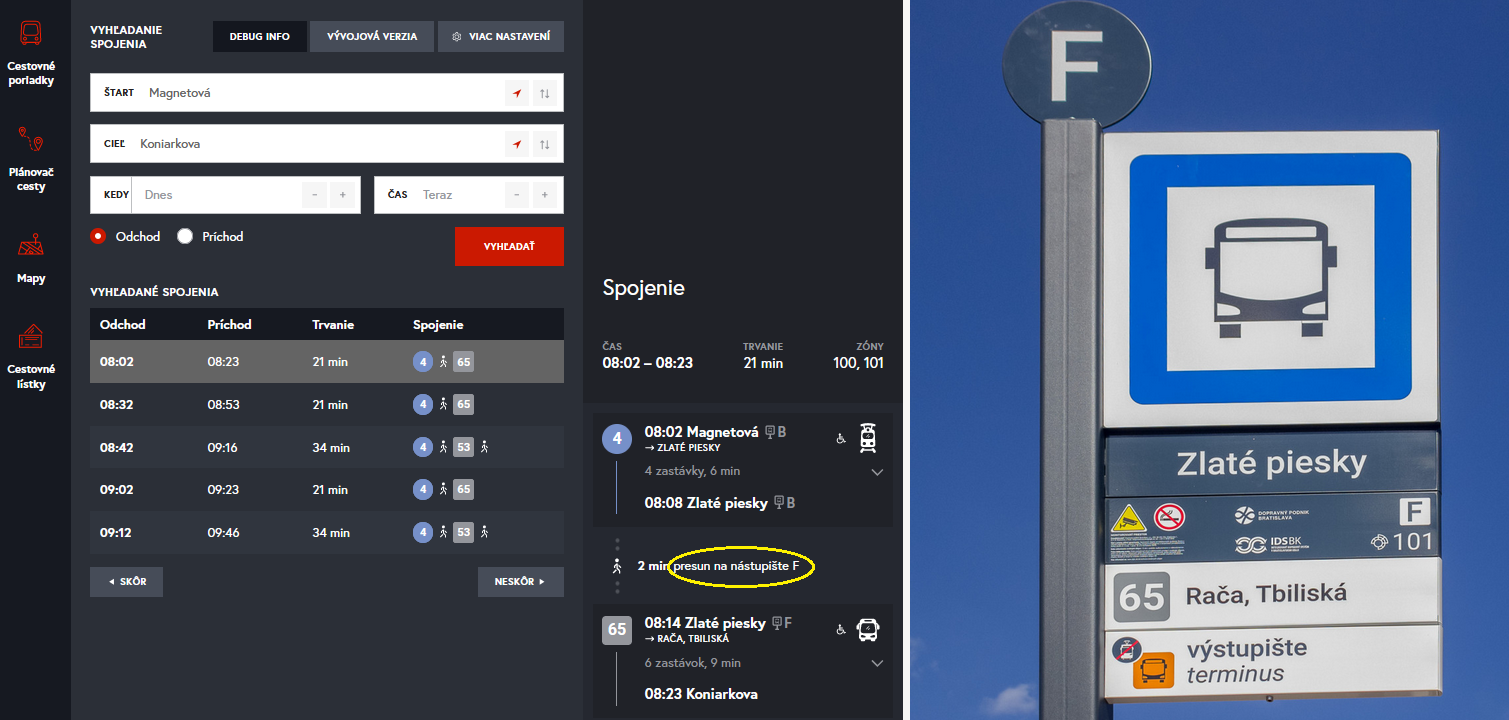
Task: Select the Príchod radio button
Action: (x=185, y=237)
